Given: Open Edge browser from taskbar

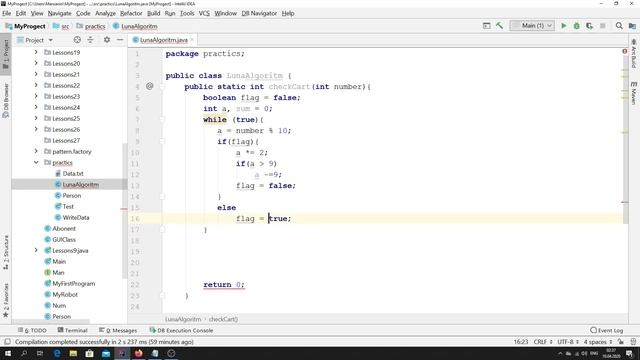Looking at the screenshot, I should pyautogui.click(x=57, y=353).
